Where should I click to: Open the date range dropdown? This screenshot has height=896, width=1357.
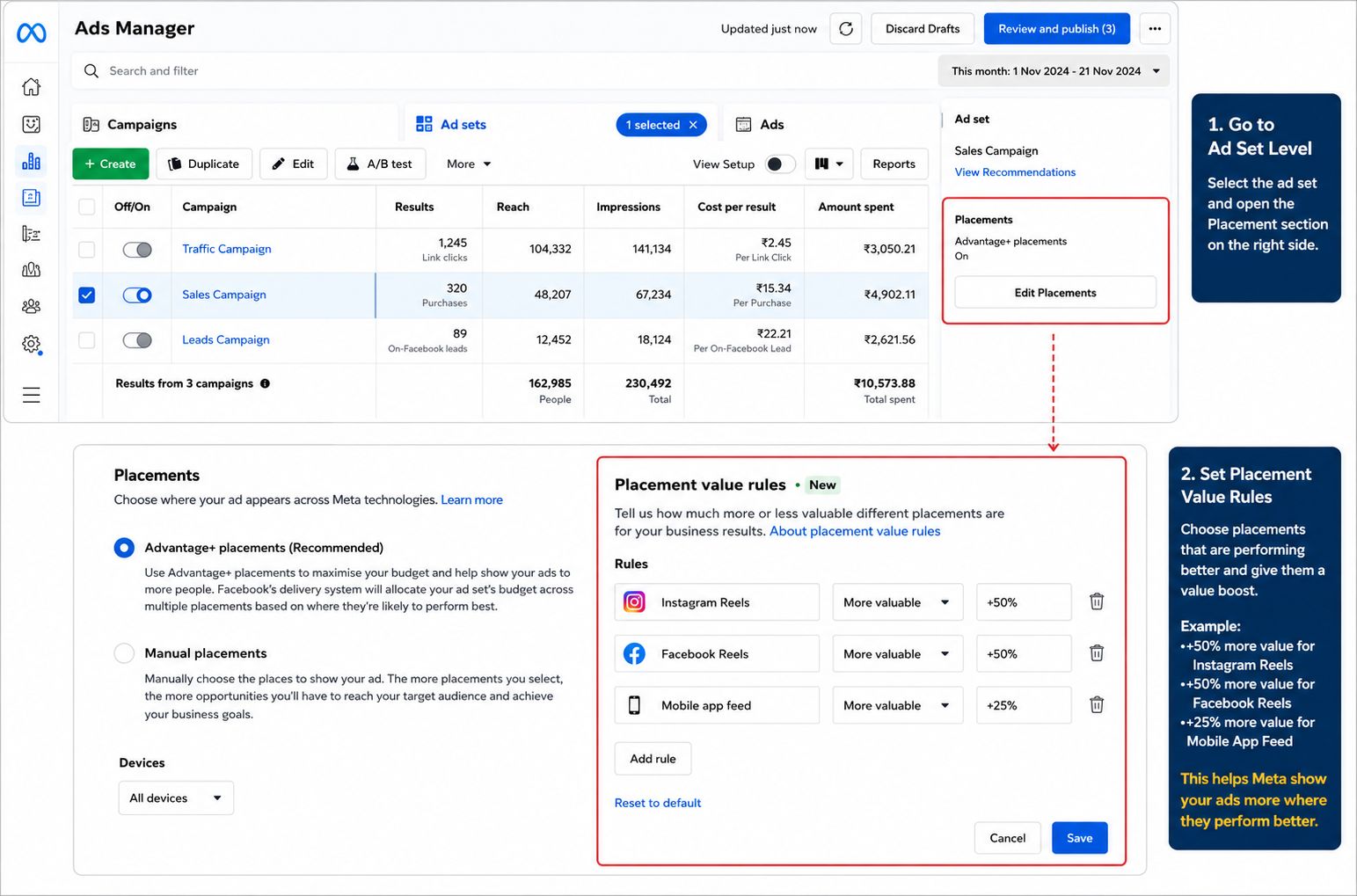point(1054,71)
